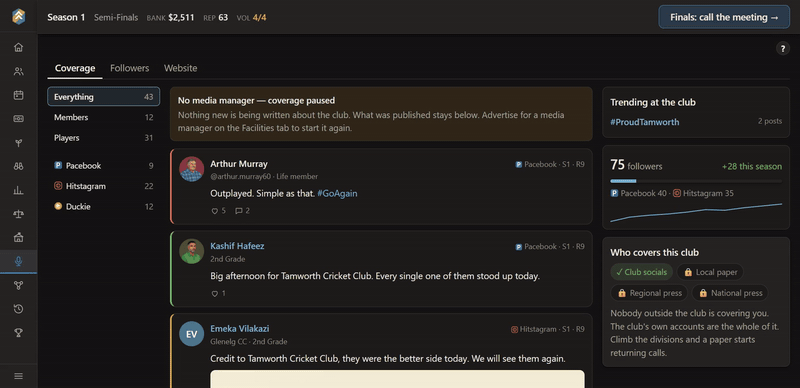The width and height of the screenshot is (800, 388).
Task: Click the Season 1 label
Action: (66, 17)
